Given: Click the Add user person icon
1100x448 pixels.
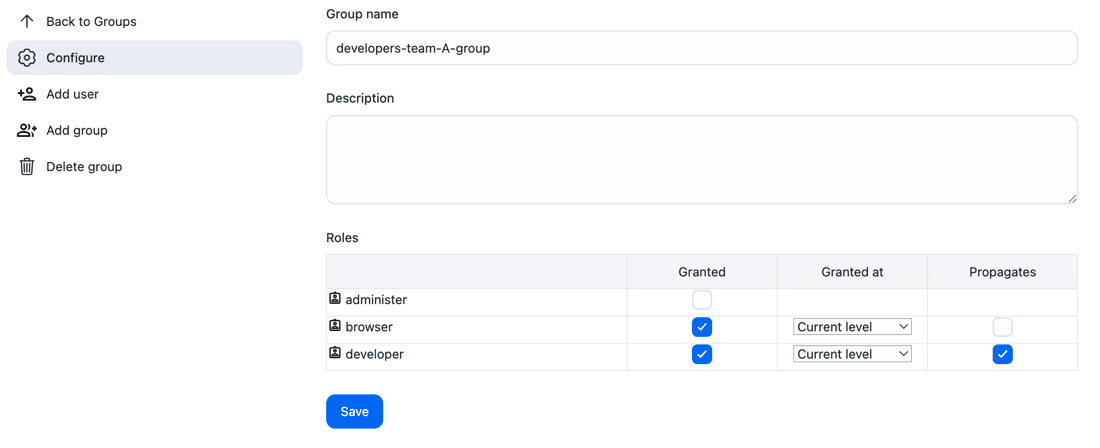Looking at the screenshot, I should [x=27, y=94].
